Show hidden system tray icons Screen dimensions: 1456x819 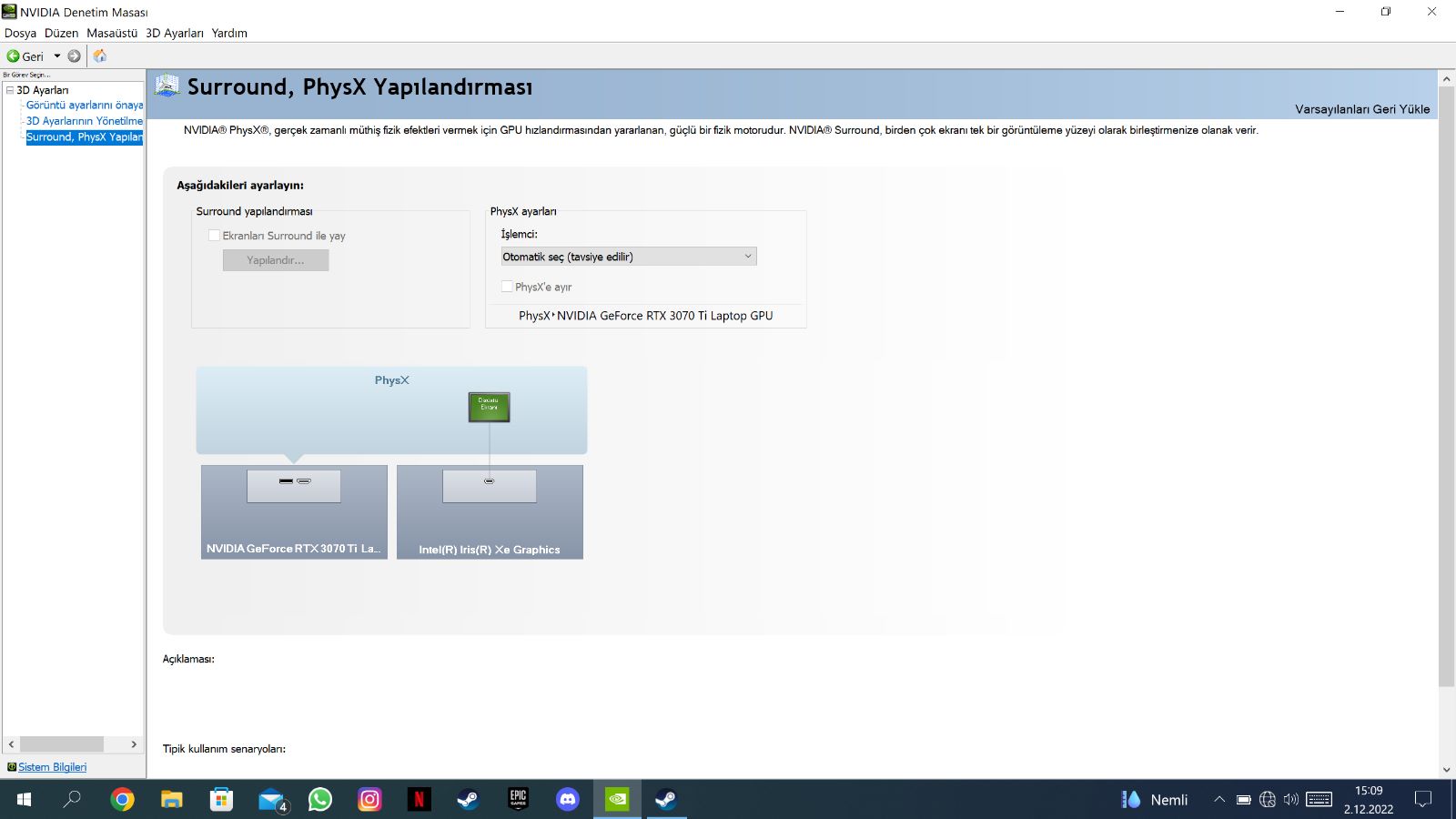click(1219, 800)
